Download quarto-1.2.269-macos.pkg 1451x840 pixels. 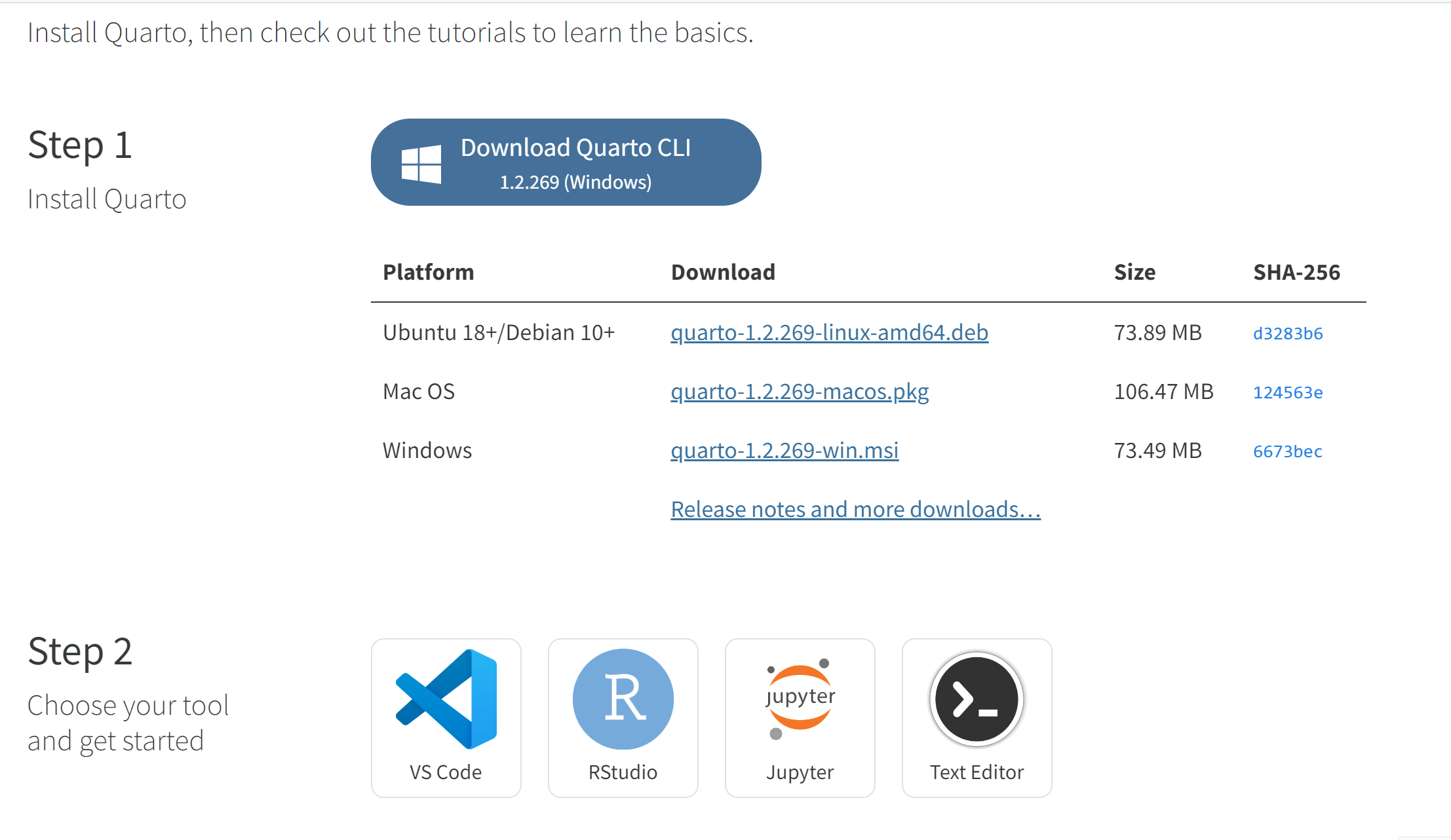tap(799, 391)
